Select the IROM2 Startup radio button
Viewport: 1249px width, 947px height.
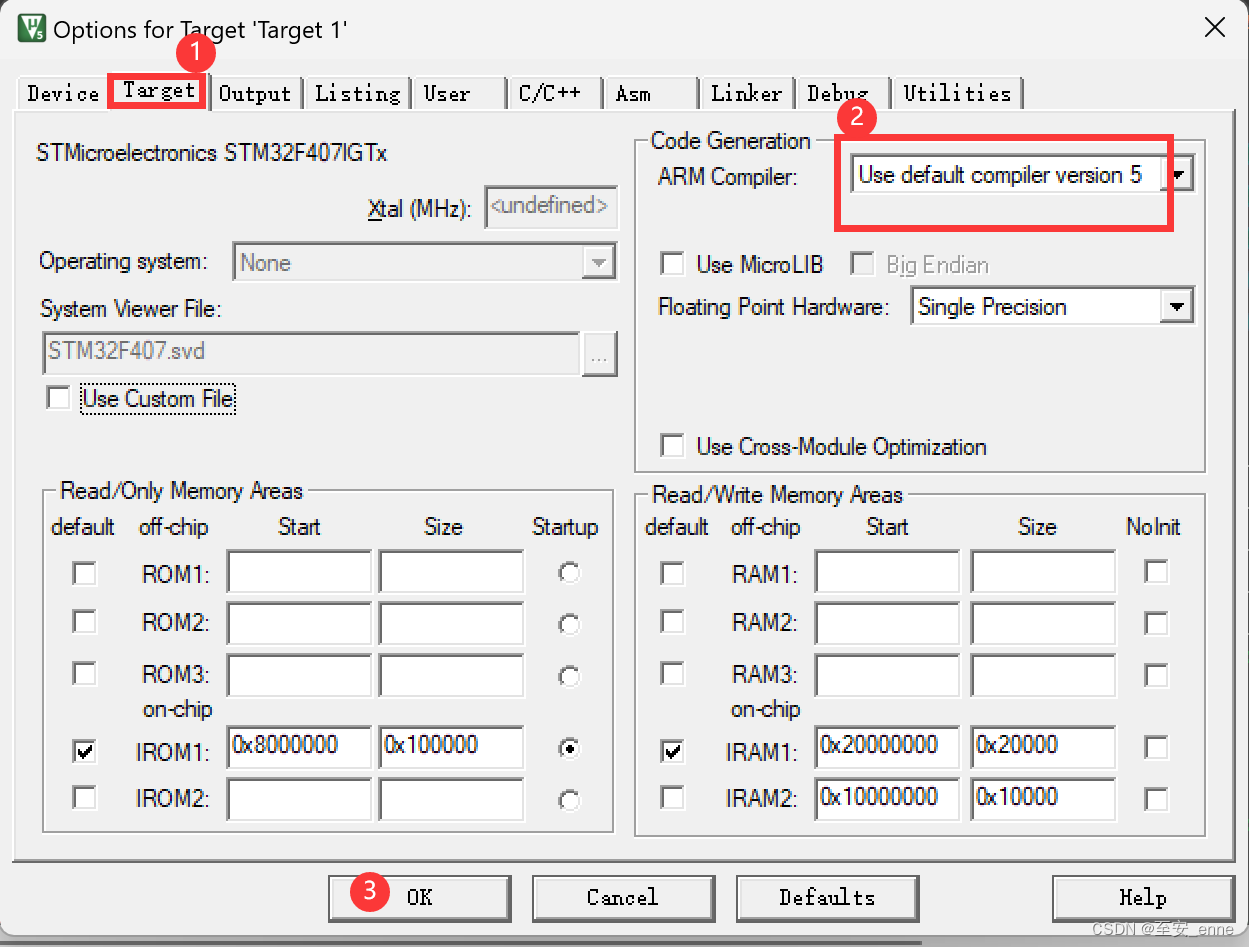(x=566, y=800)
